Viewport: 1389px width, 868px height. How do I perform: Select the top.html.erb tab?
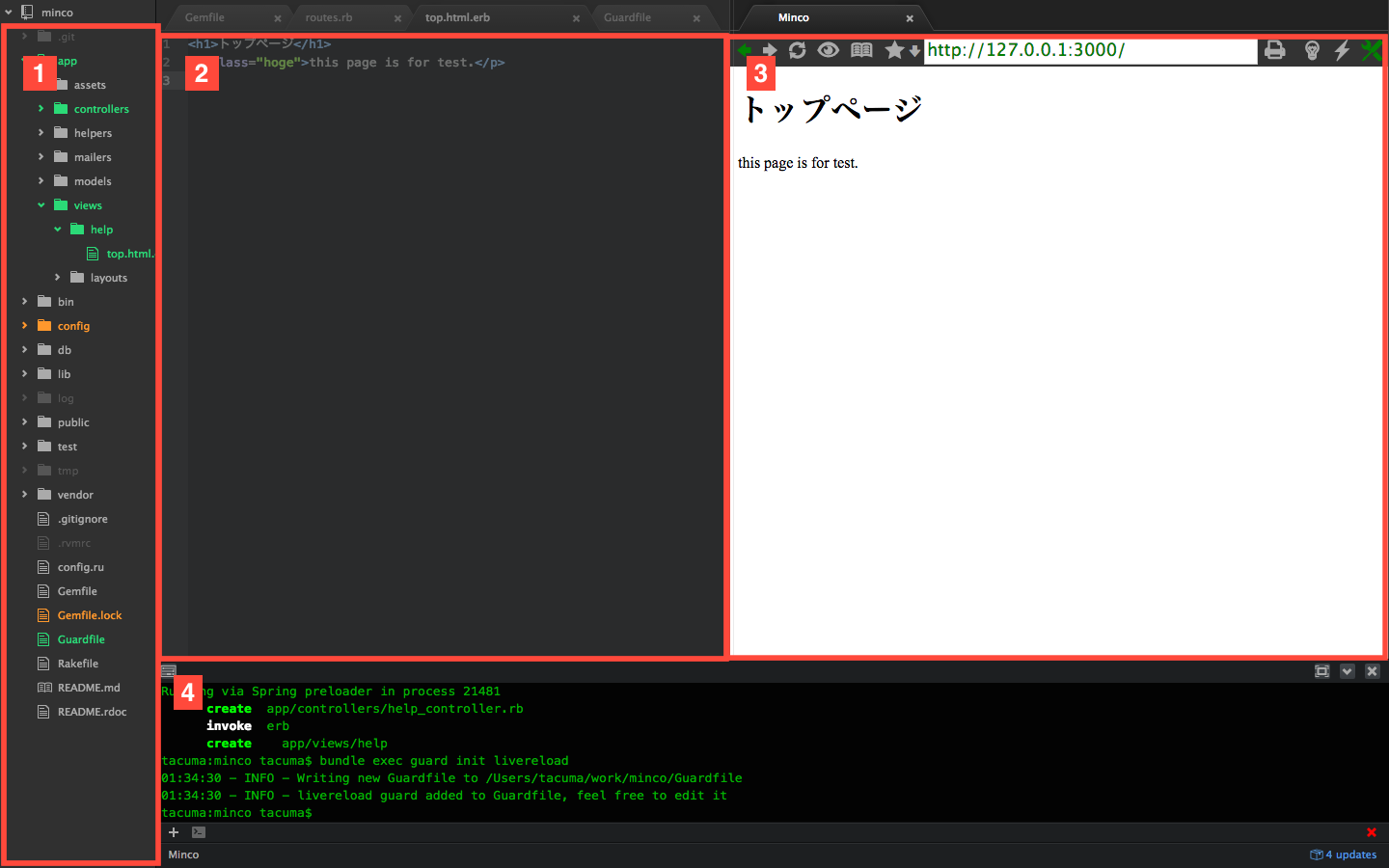coord(457,17)
